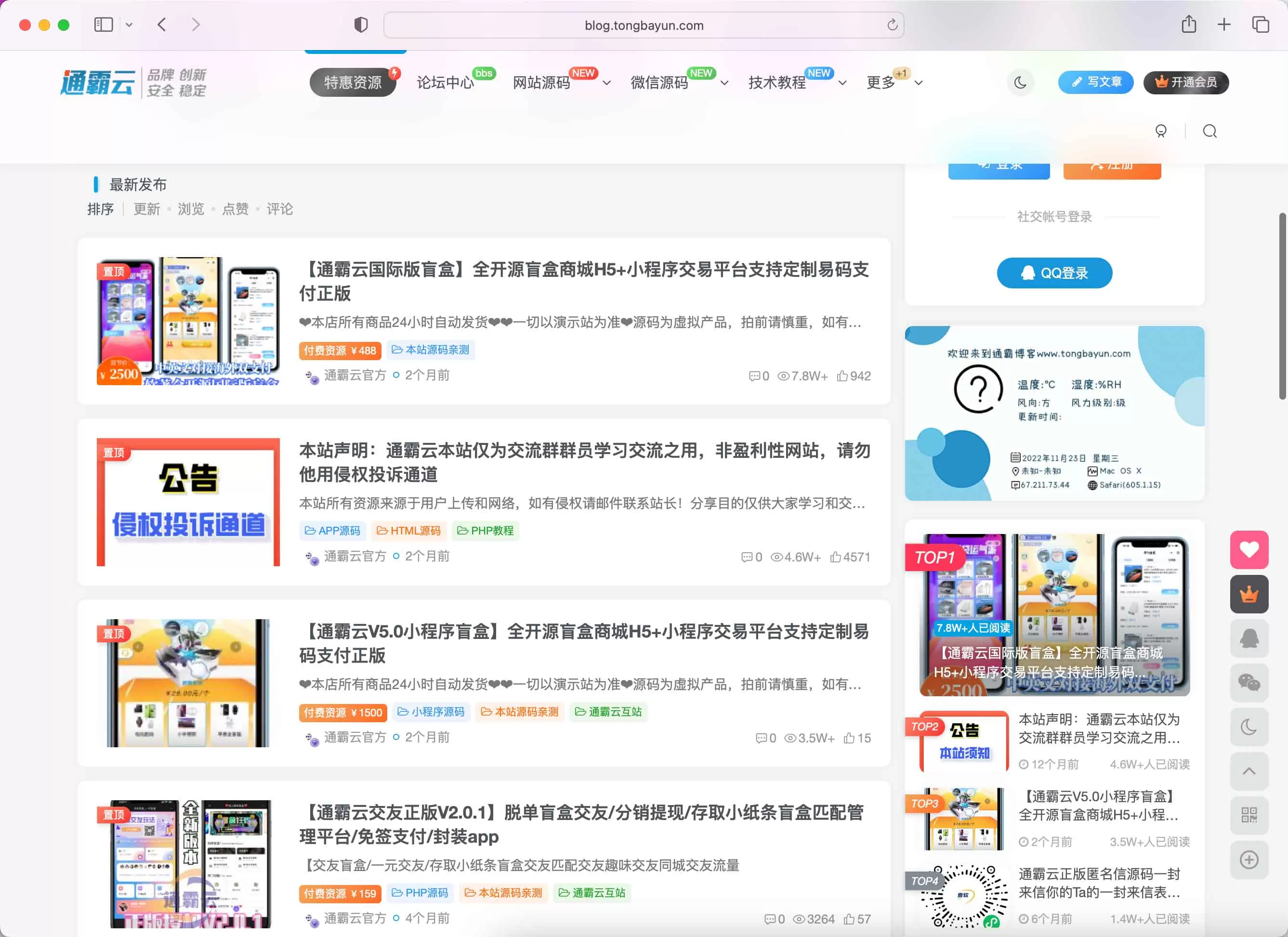Click the question-mark weather icon
The height and width of the screenshot is (937, 1288).
click(978, 389)
